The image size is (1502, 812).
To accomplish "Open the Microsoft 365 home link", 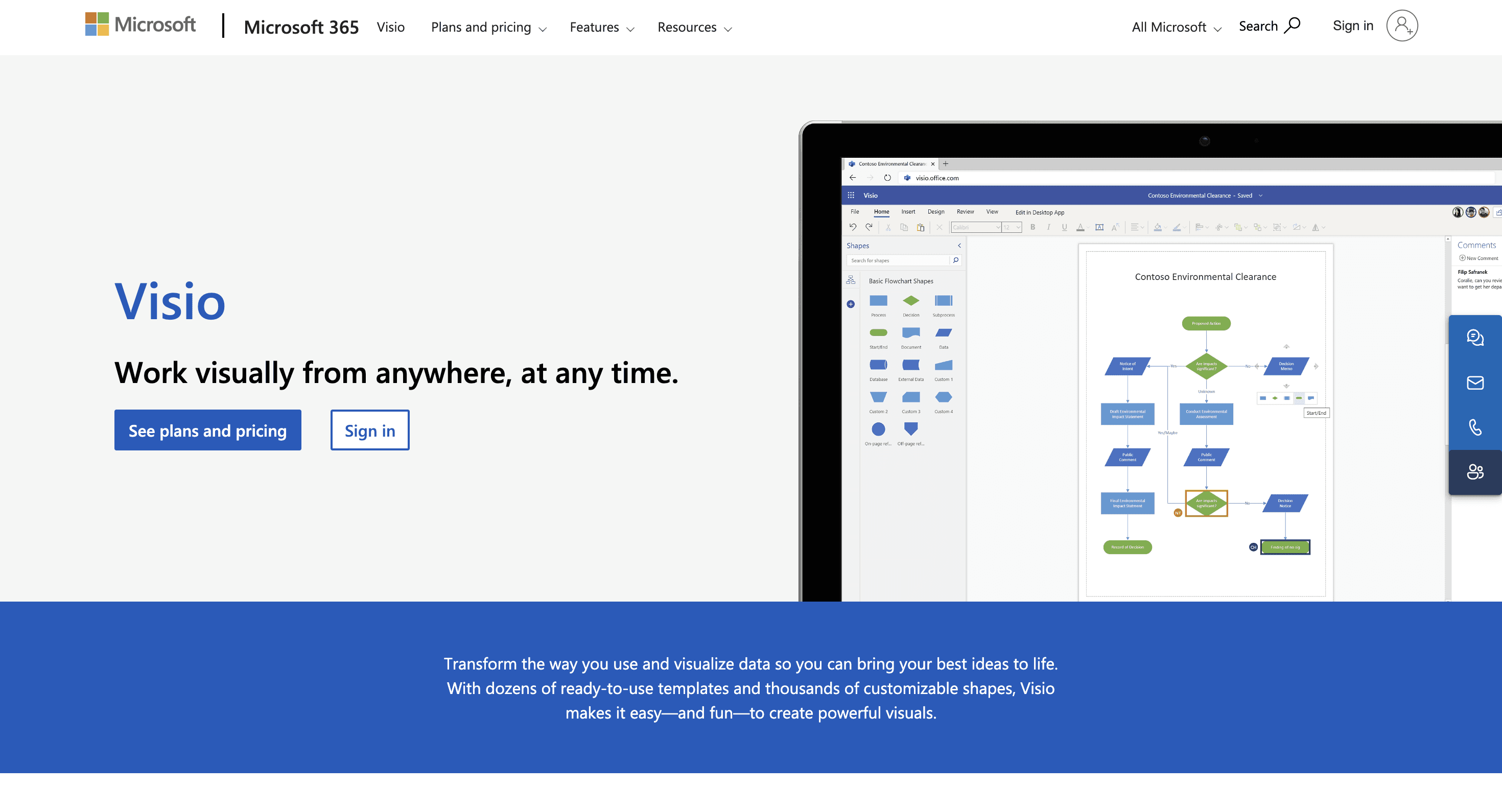I will [x=301, y=27].
